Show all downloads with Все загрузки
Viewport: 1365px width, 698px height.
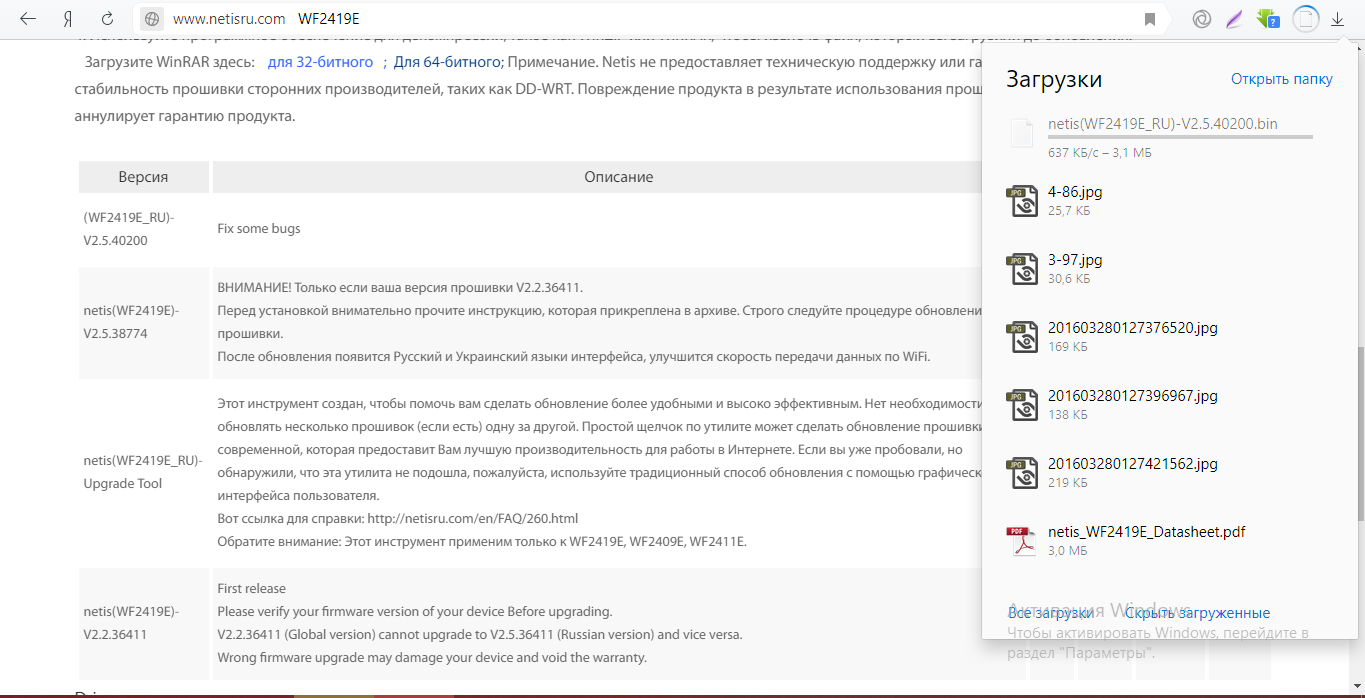pos(1050,613)
